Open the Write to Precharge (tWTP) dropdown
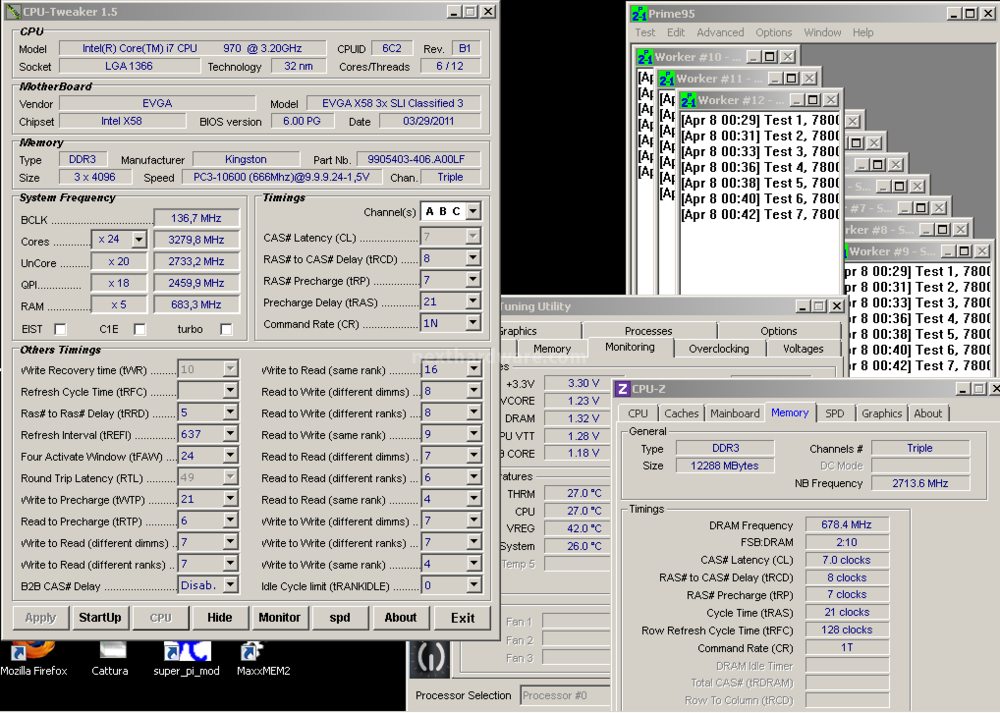The image size is (1000, 713). [230, 499]
